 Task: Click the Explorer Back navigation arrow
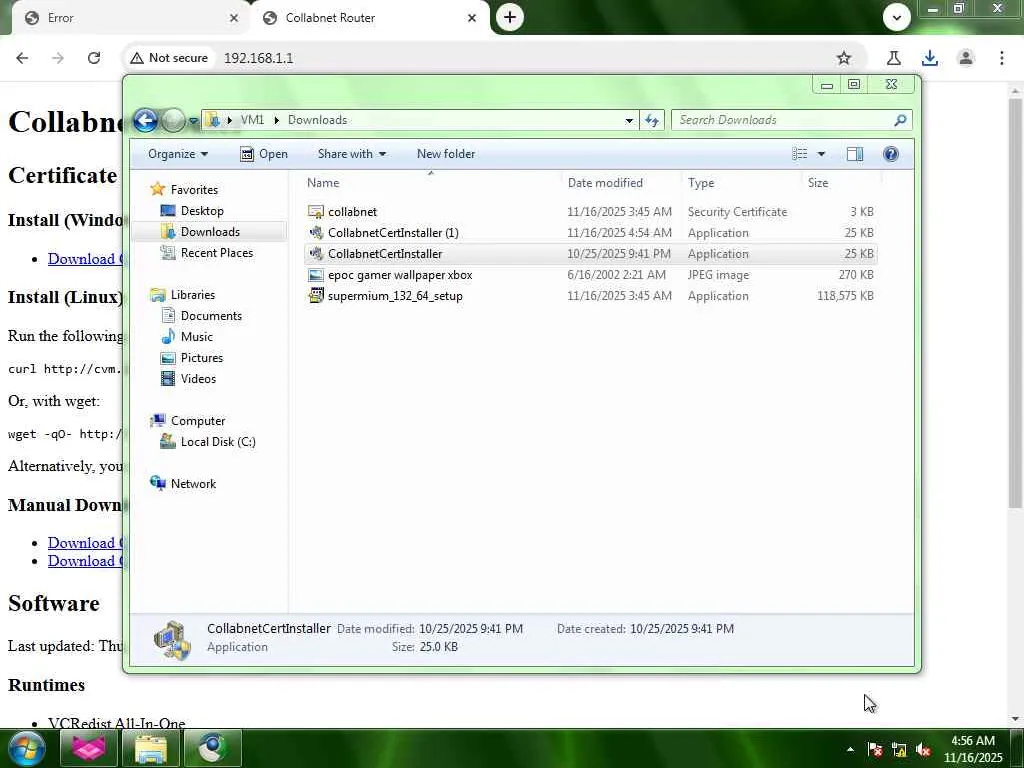(145, 120)
